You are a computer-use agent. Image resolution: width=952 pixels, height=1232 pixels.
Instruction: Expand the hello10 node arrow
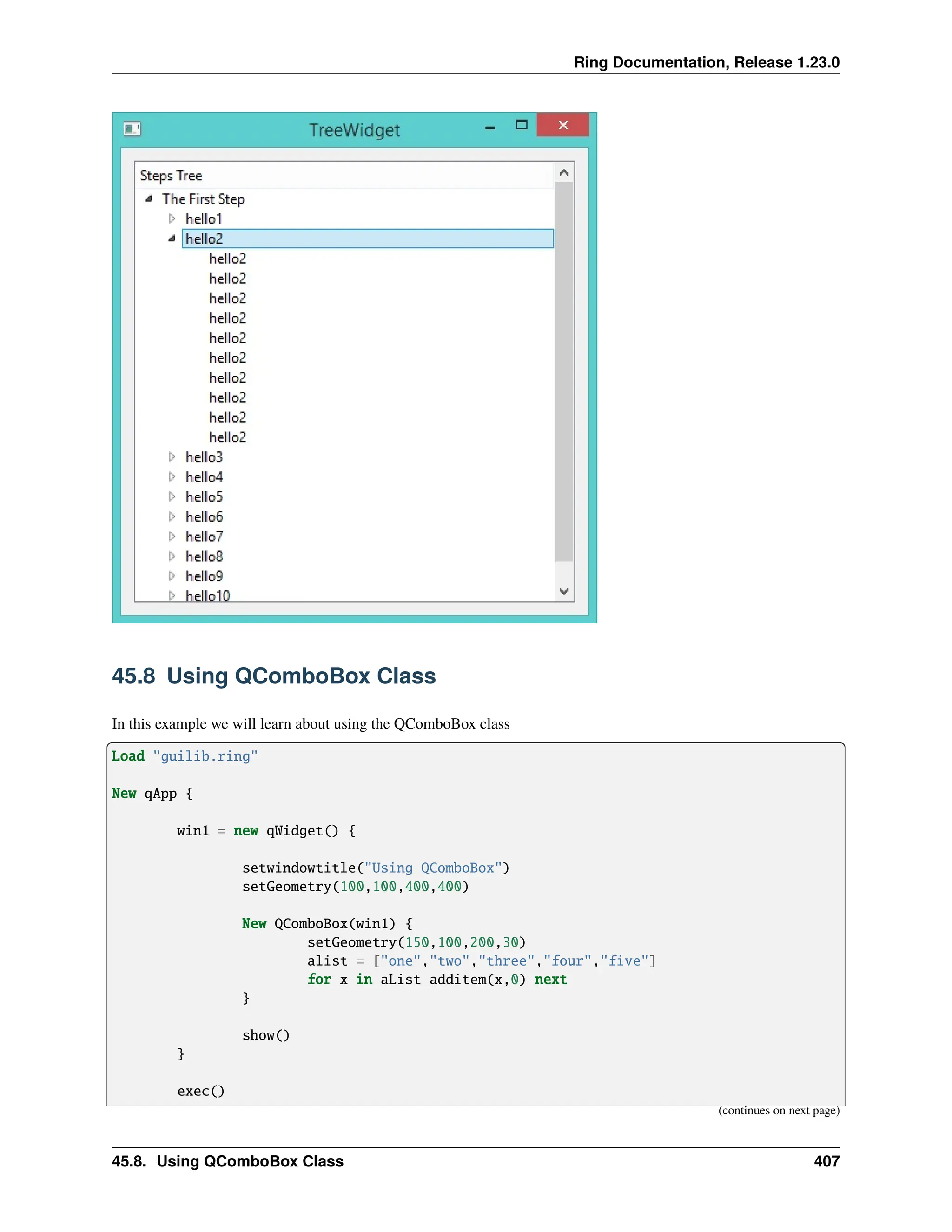point(172,595)
